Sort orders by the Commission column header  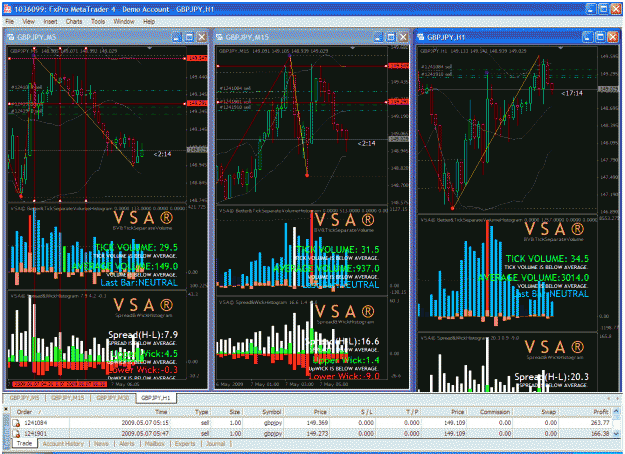coord(489,412)
